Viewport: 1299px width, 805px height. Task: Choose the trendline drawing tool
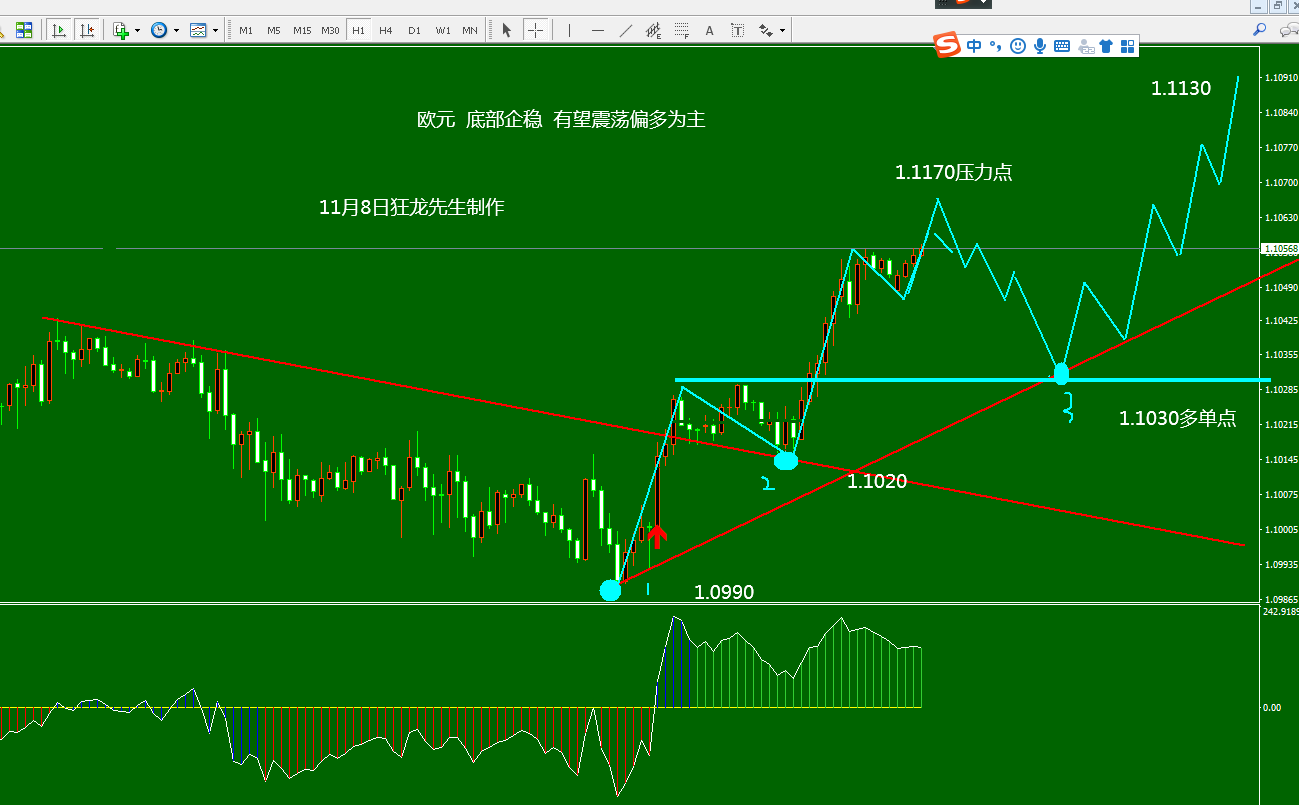[x=626, y=30]
